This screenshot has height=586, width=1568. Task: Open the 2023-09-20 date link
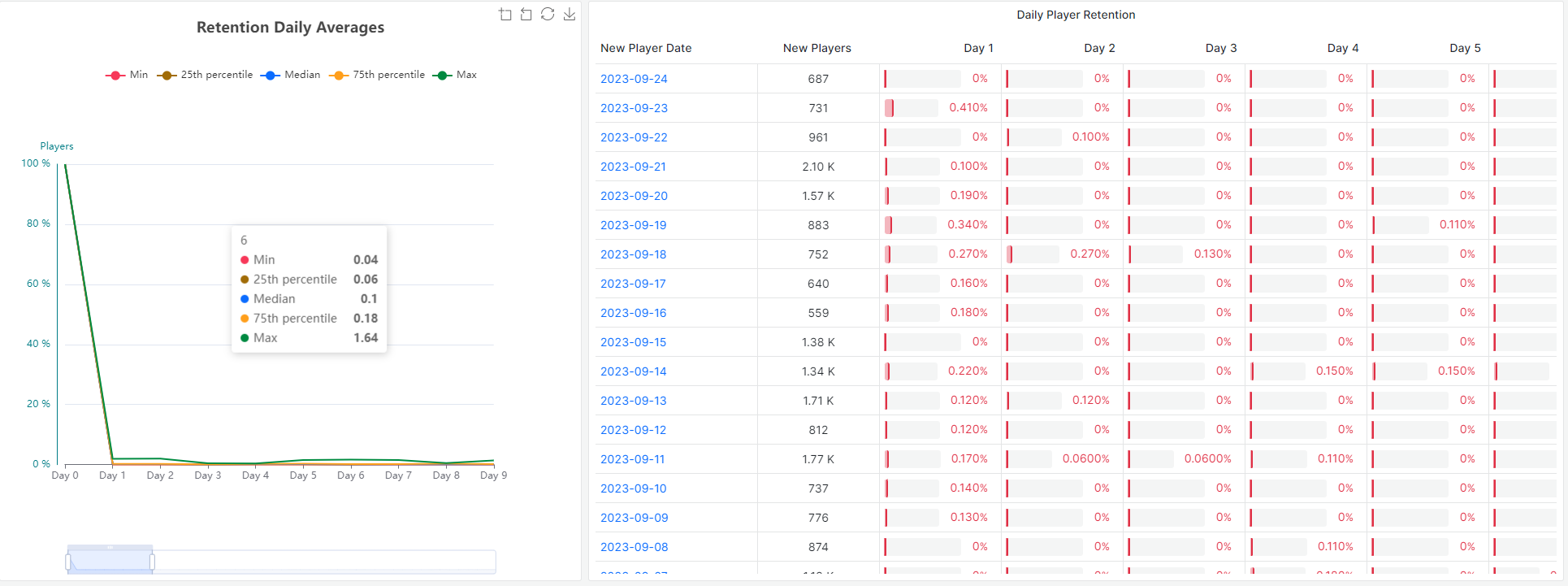coord(634,196)
